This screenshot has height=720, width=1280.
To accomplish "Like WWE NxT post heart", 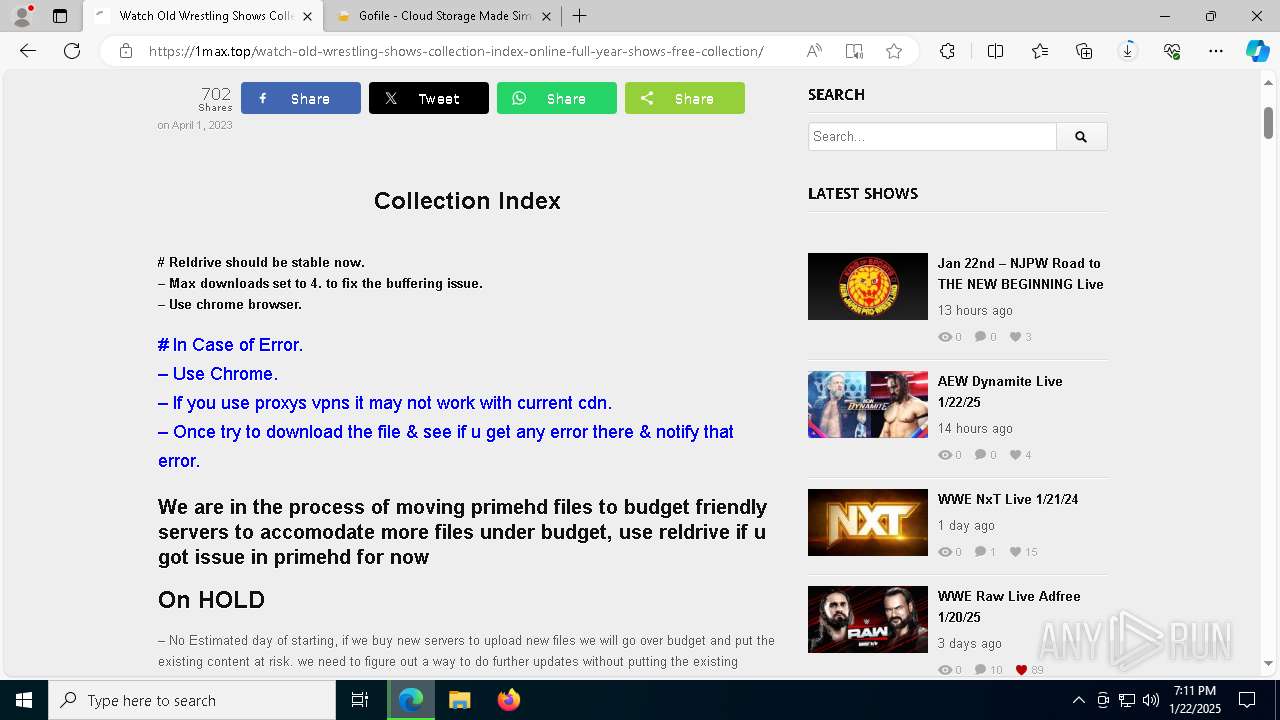I will click(1016, 552).
